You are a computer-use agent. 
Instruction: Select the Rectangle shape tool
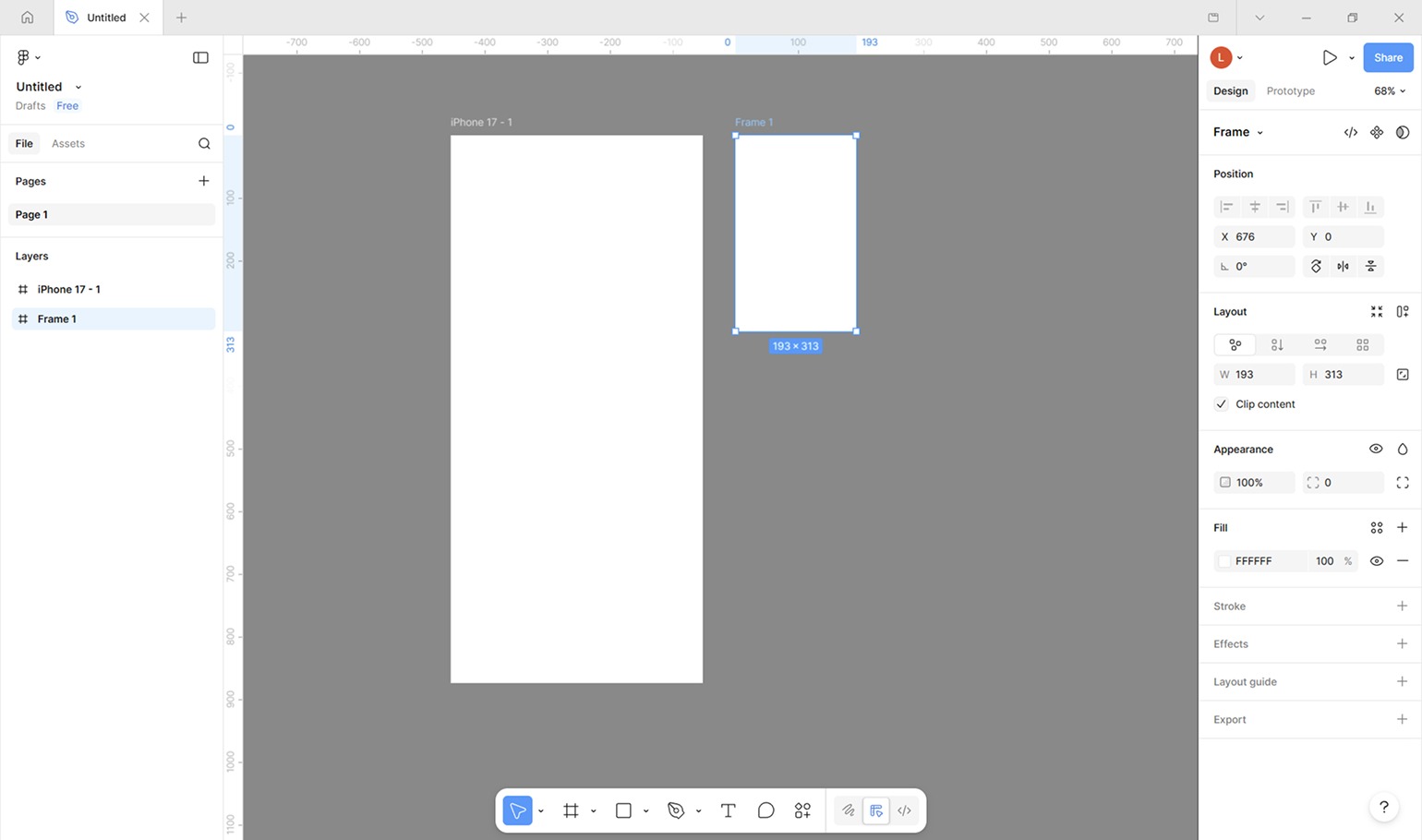coord(623,810)
